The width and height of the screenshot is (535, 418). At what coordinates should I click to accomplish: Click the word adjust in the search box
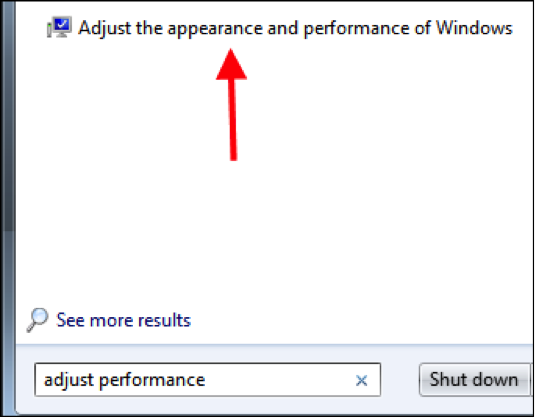pyautogui.click(x=69, y=380)
